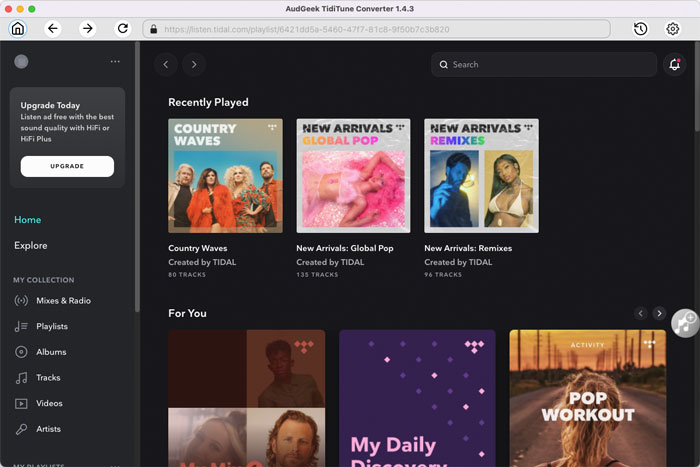The height and width of the screenshot is (467, 700).
Task: Click the TIDAL page forward chevron
Action: pyautogui.click(x=194, y=64)
